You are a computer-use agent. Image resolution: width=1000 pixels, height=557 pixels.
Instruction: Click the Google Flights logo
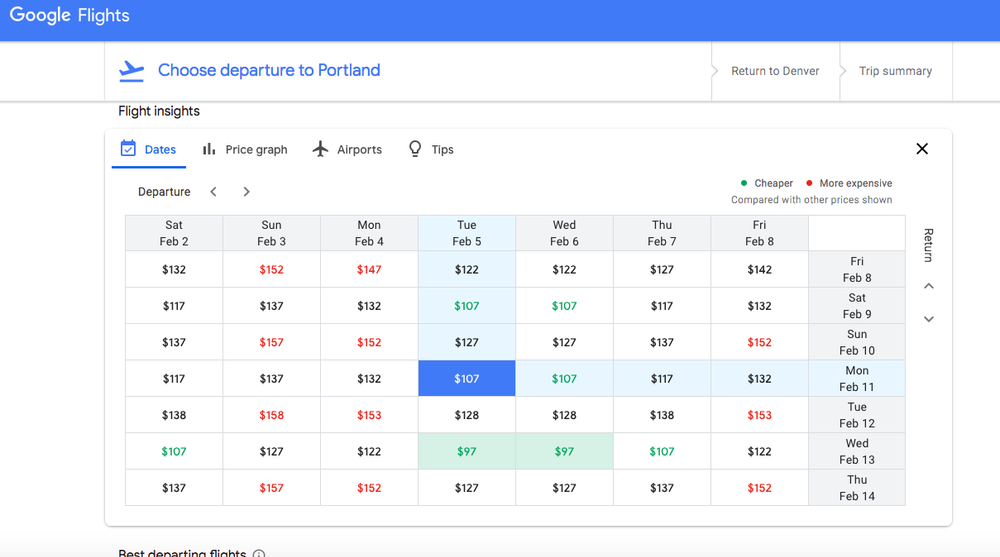click(70, 15)
